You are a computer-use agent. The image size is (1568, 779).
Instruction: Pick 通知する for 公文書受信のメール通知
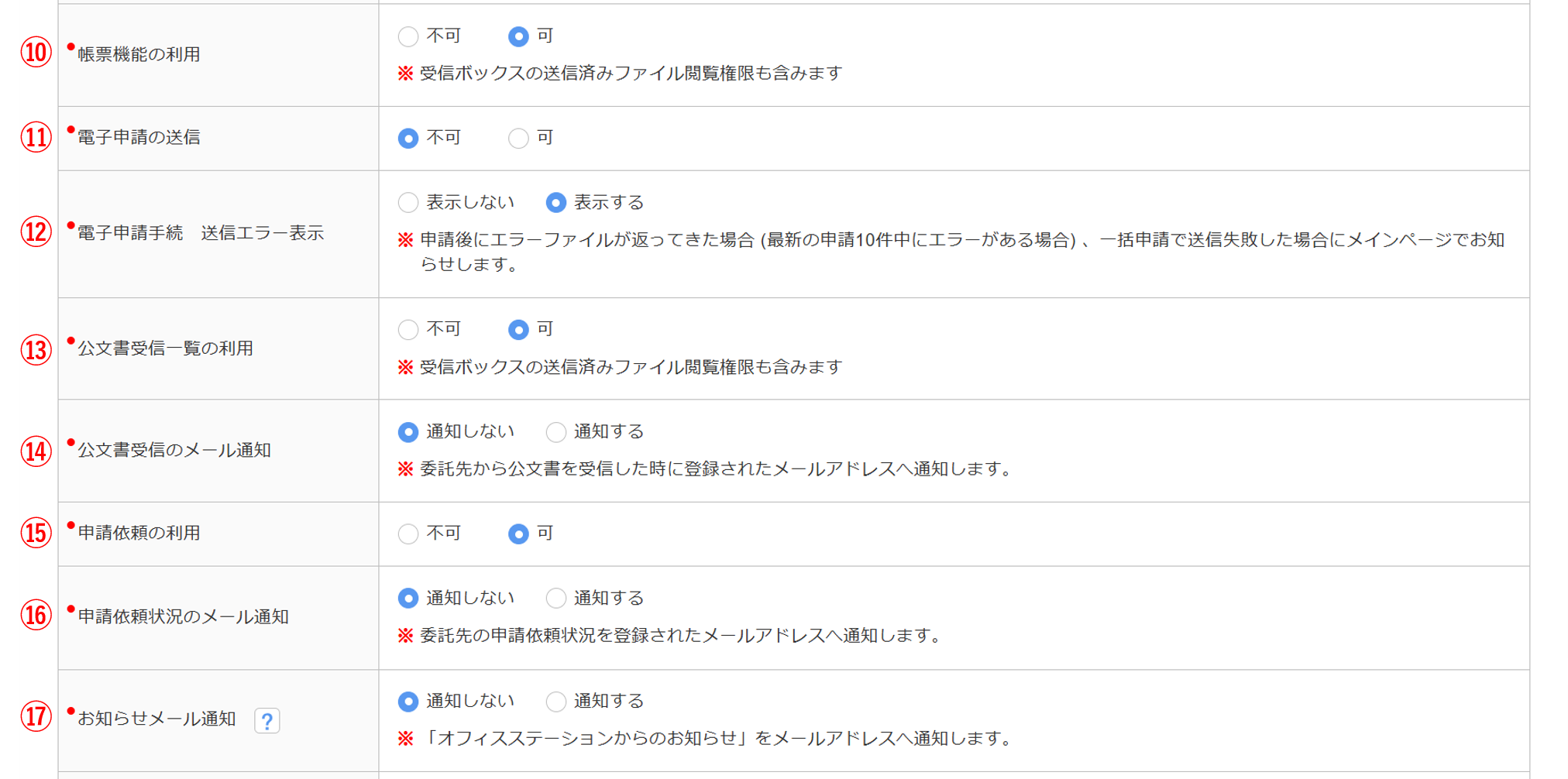tap(555, 432)
